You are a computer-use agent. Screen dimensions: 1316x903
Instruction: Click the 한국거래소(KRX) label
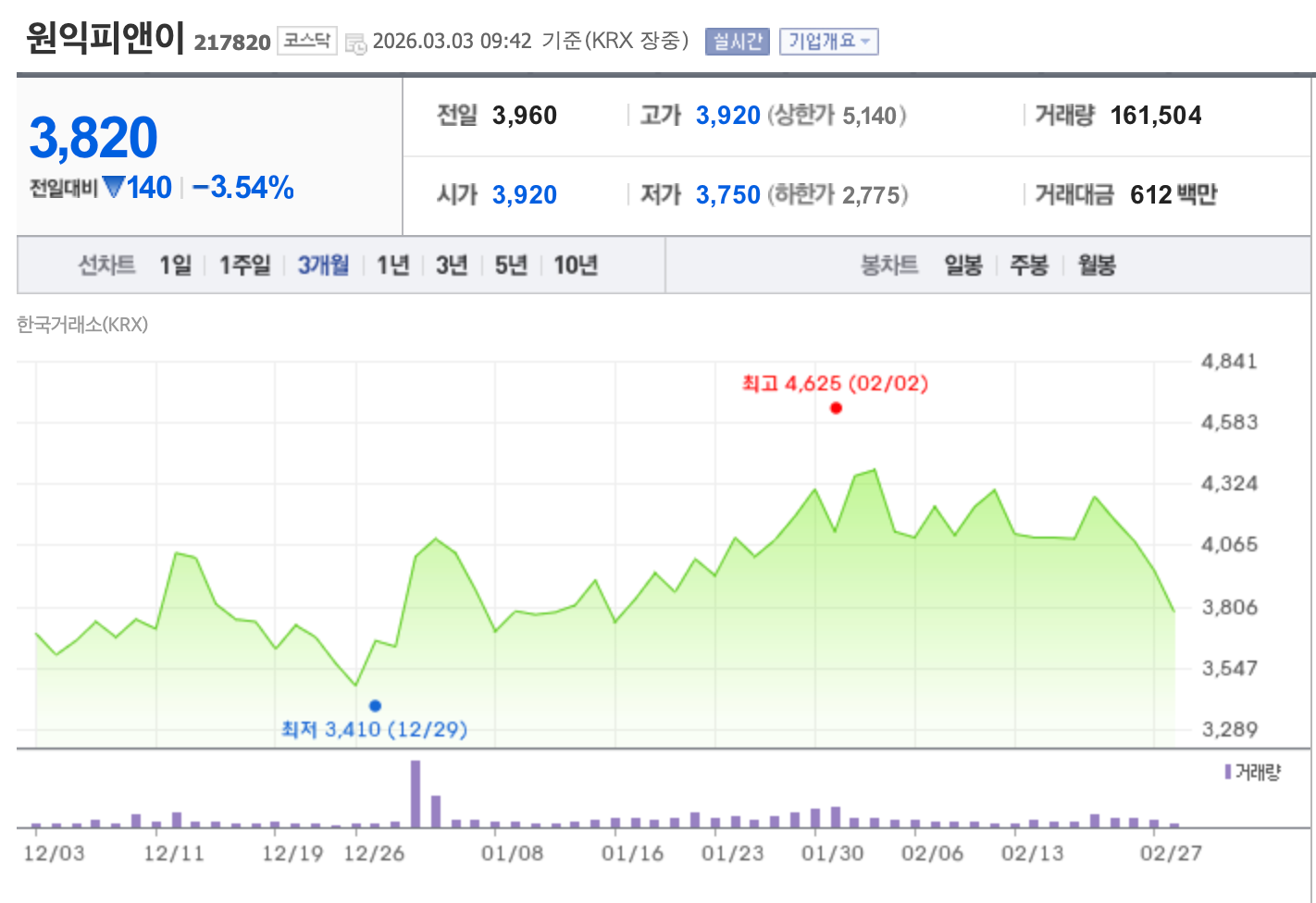click(82, 325)
